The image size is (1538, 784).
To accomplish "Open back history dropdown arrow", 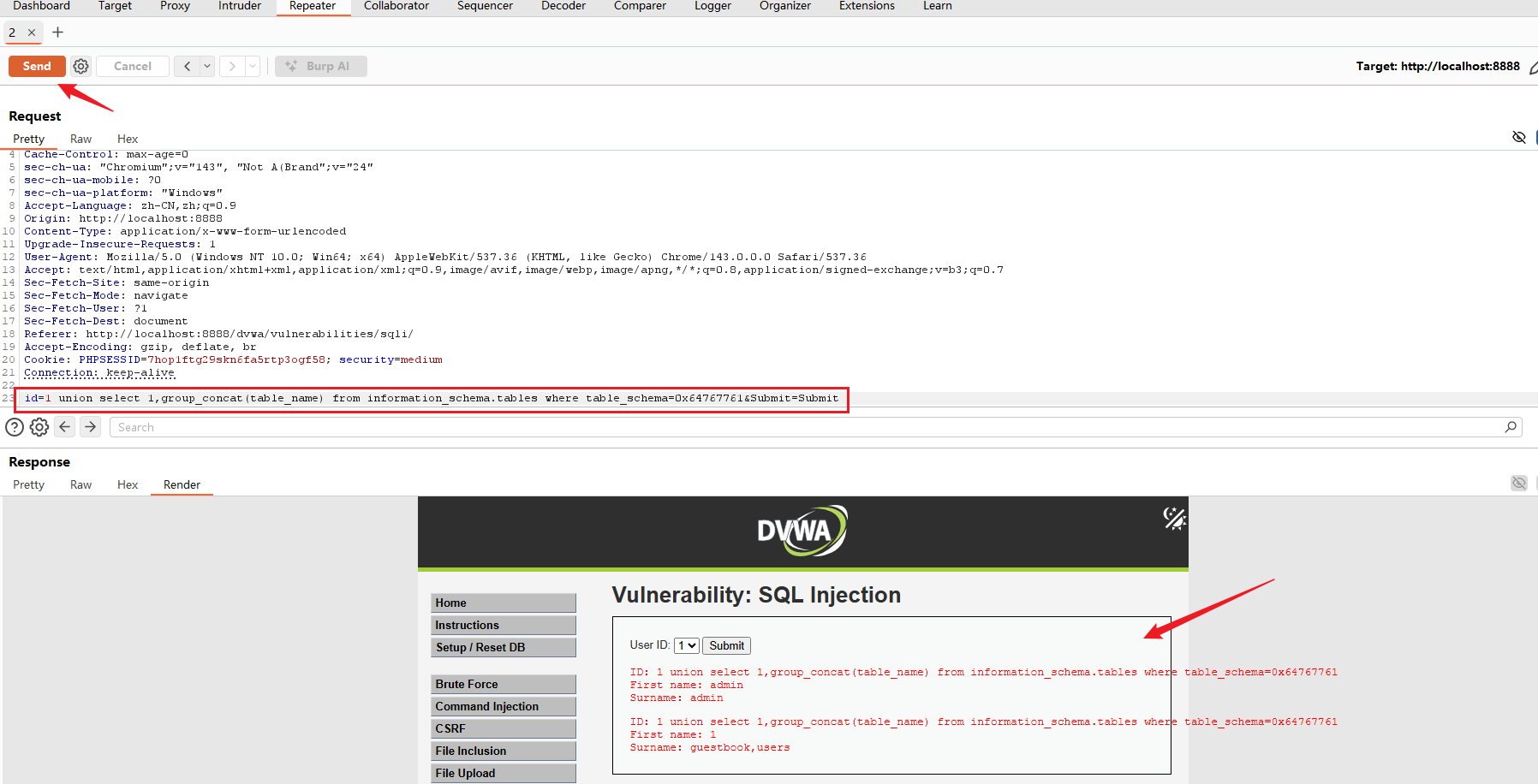I will coord(207,66).
